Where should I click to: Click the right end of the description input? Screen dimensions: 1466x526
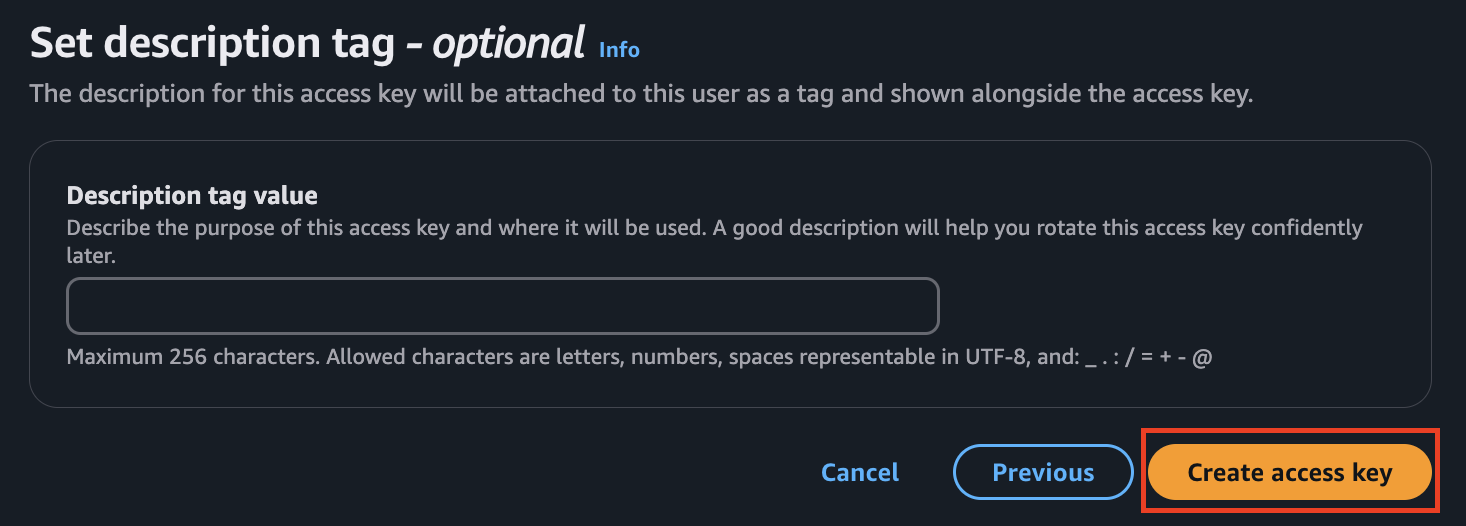[x=920, y=306]
